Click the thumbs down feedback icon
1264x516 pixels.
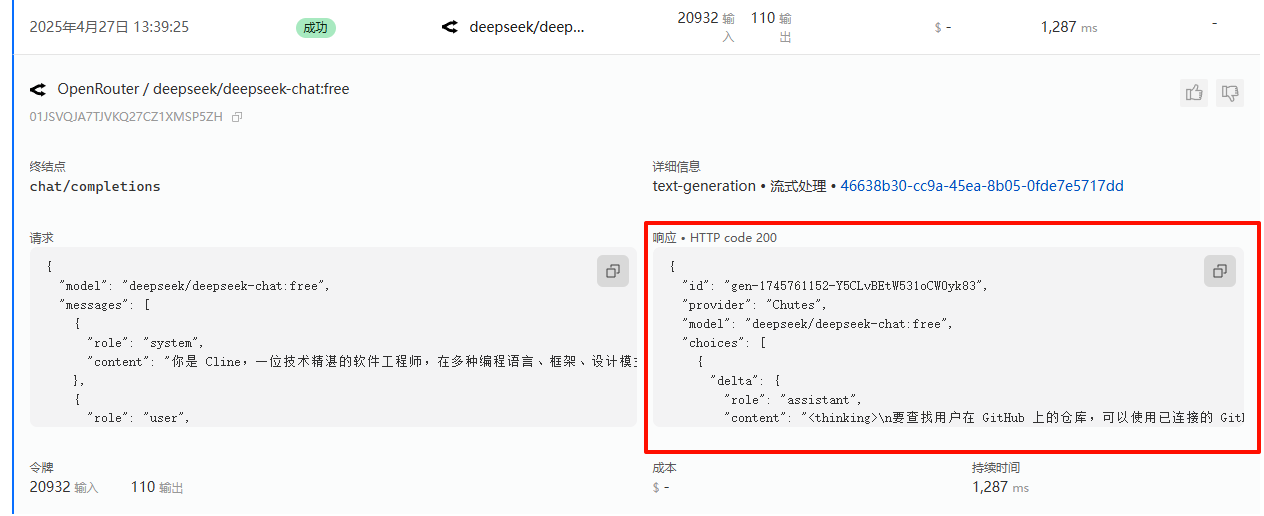point(1231,93)
